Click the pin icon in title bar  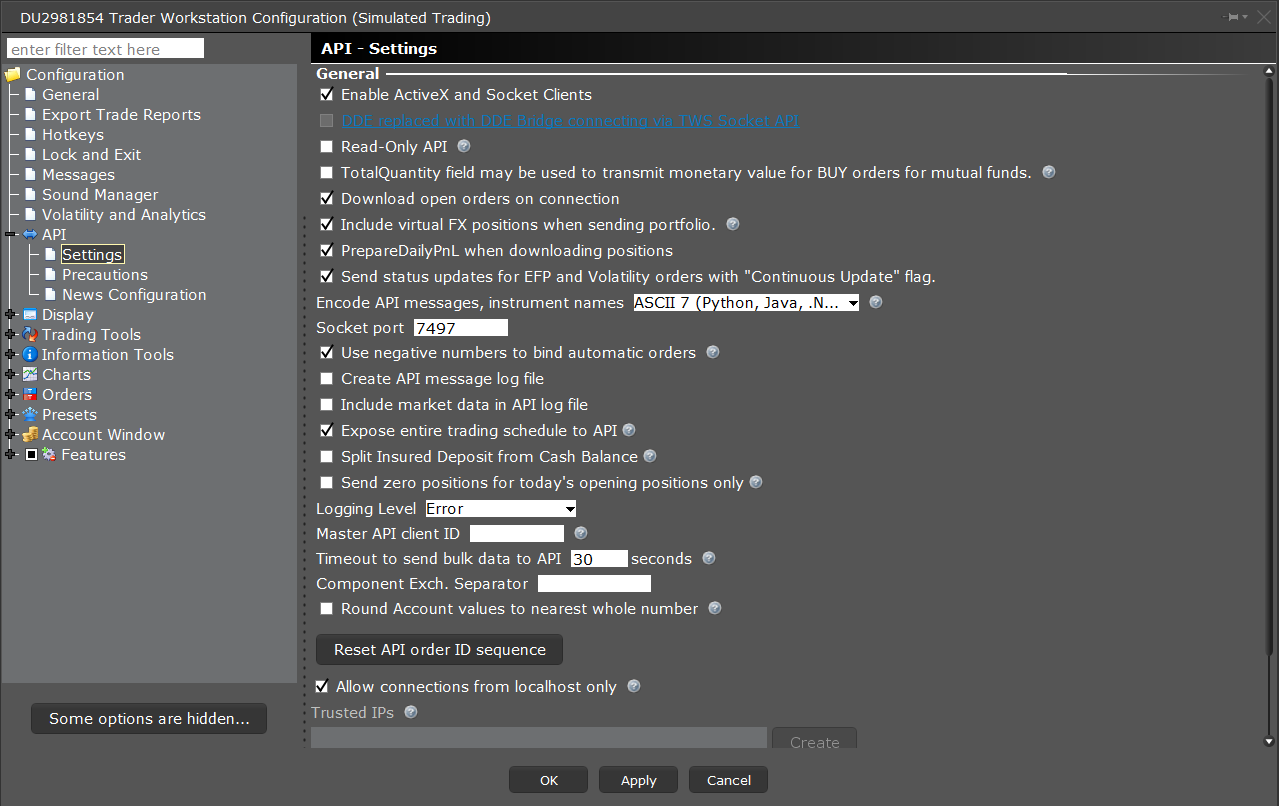tap(1235, 17)
